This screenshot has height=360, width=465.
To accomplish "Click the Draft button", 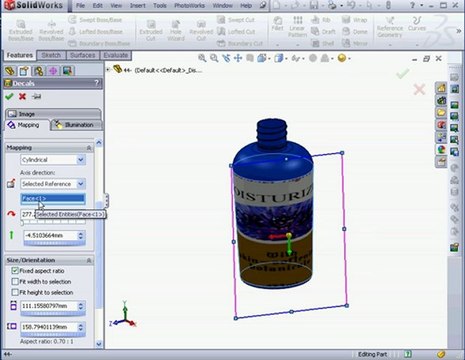I will click(x=323, y=32).
